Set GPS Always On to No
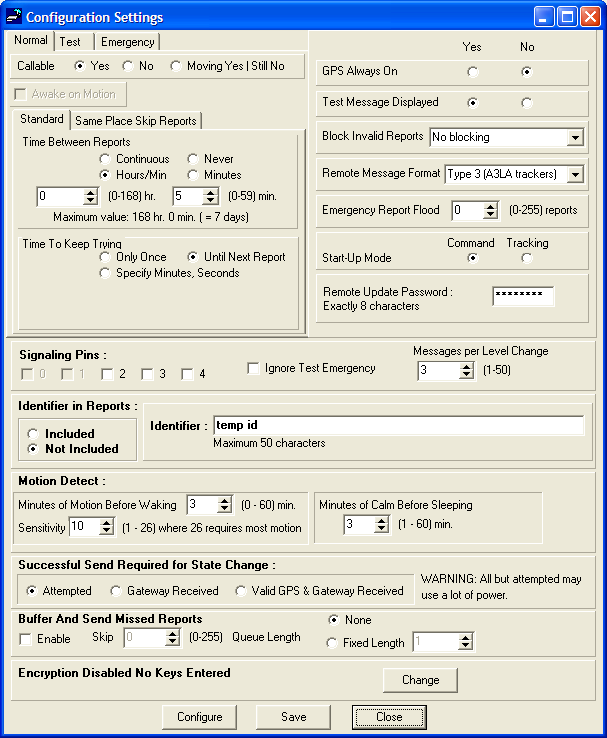 (x=527, y=72)
